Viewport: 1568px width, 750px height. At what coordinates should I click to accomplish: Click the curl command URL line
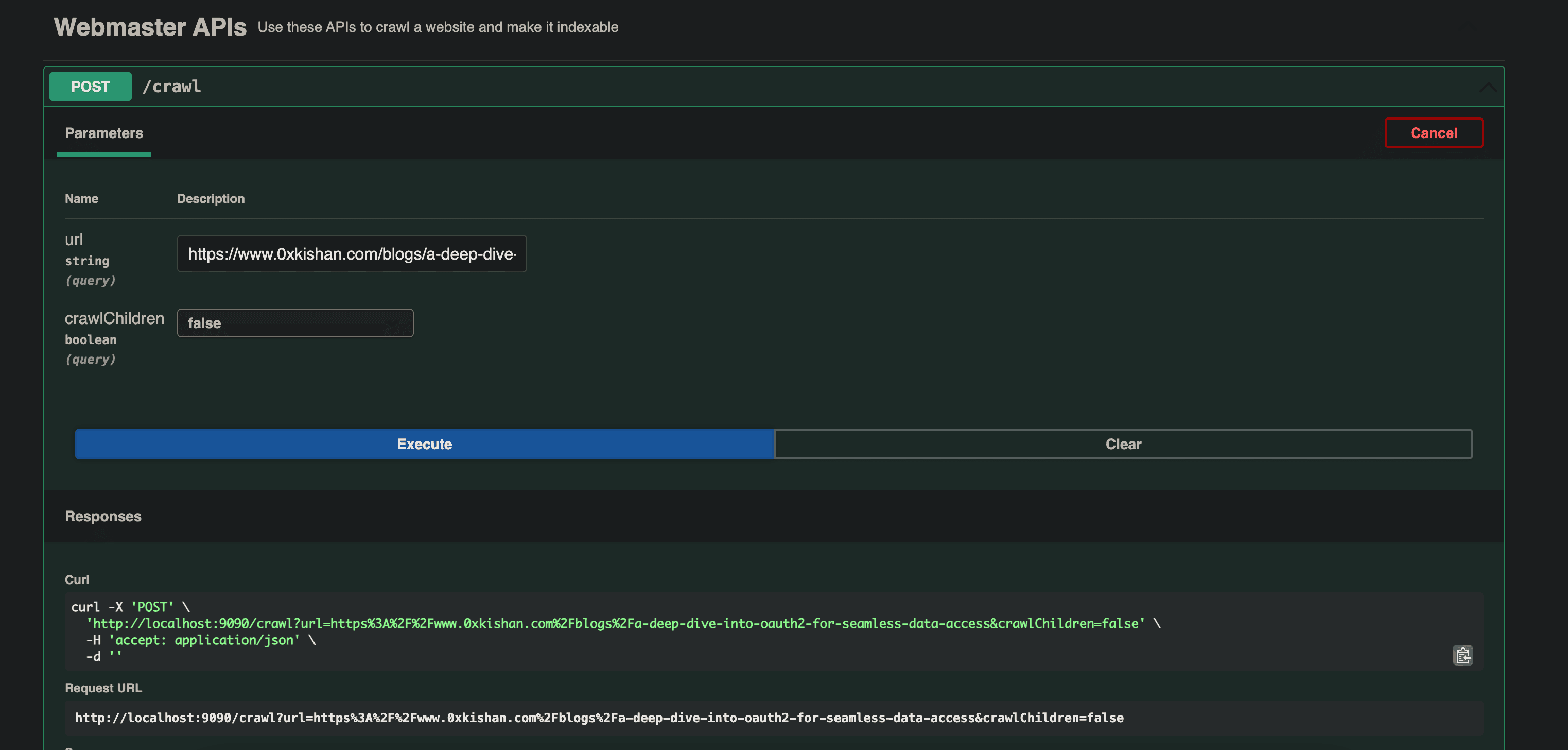[623, 624]
